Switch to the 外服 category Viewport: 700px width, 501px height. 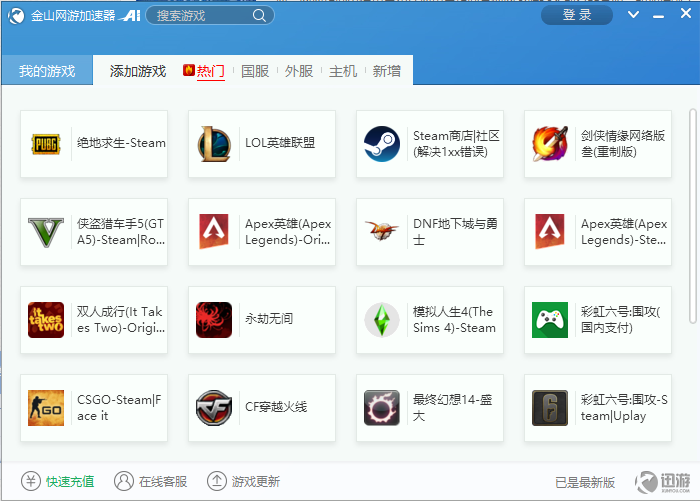[299, 71]
